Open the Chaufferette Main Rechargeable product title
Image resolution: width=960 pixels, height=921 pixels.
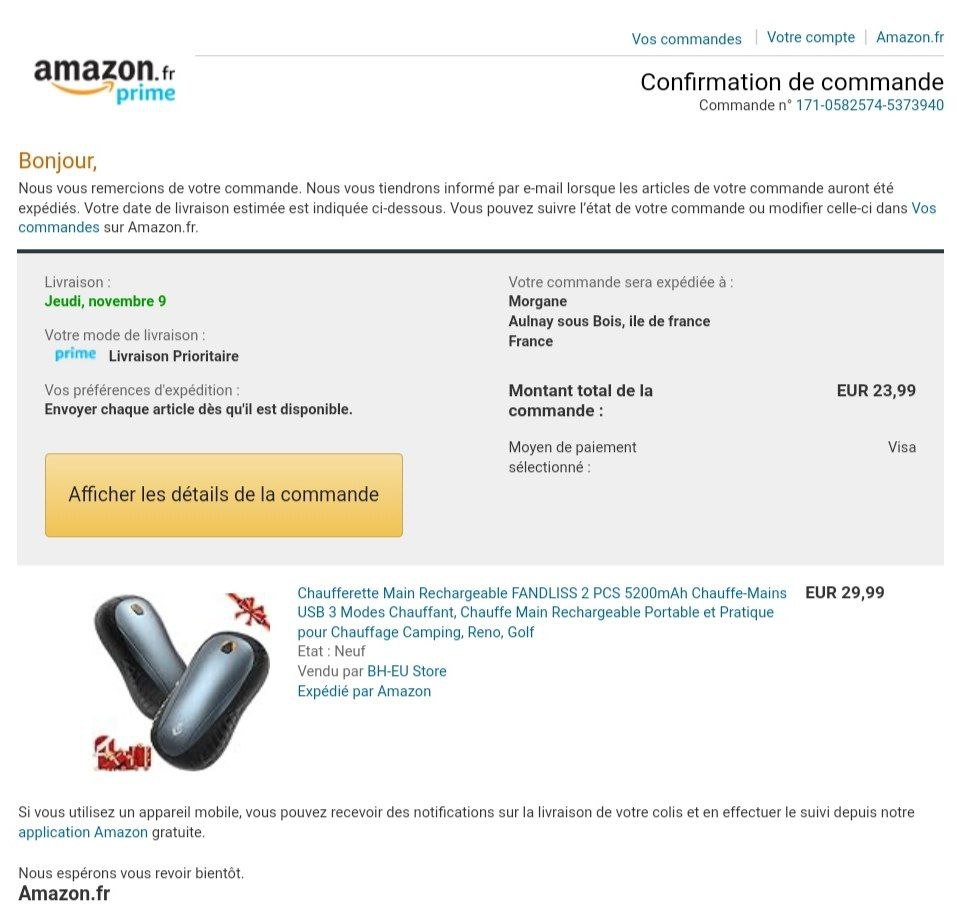tap(541, 612)
